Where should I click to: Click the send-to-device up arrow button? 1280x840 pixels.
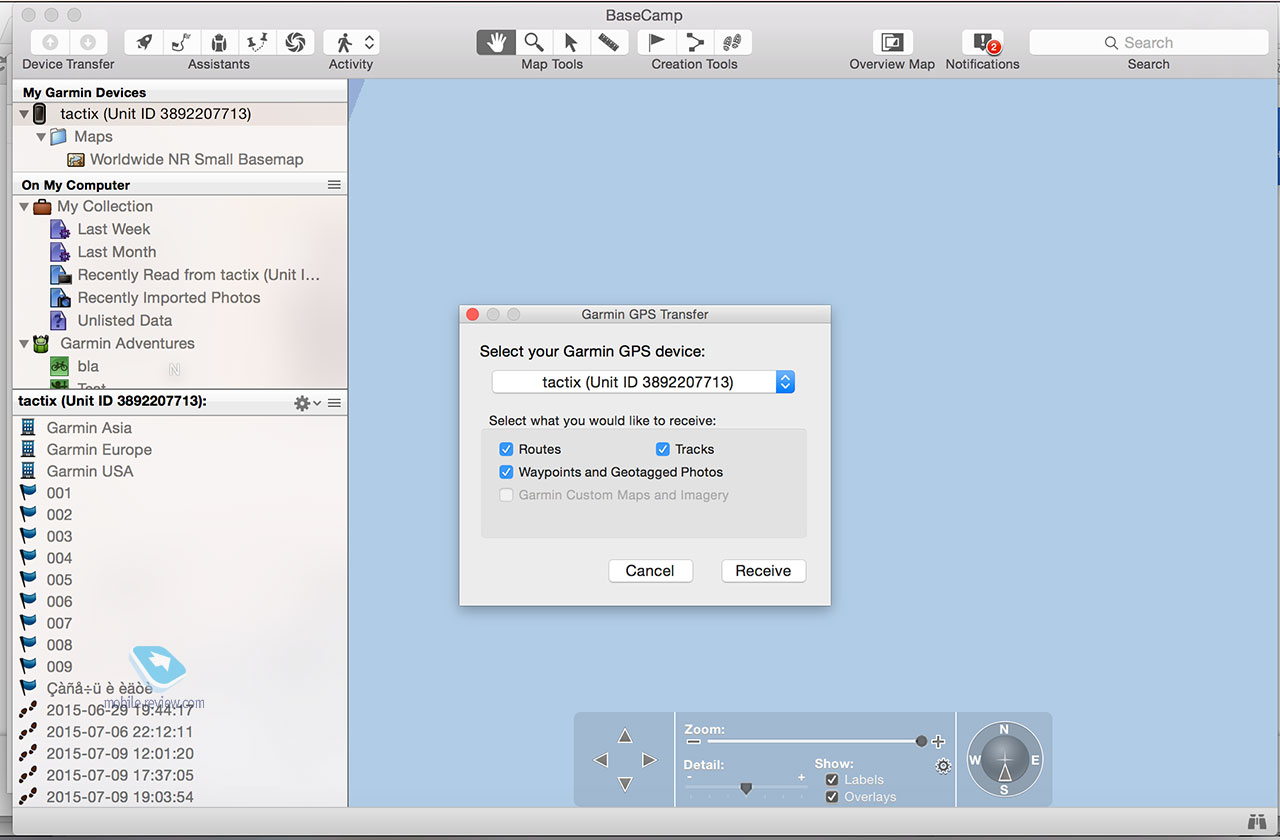(50, 42)
